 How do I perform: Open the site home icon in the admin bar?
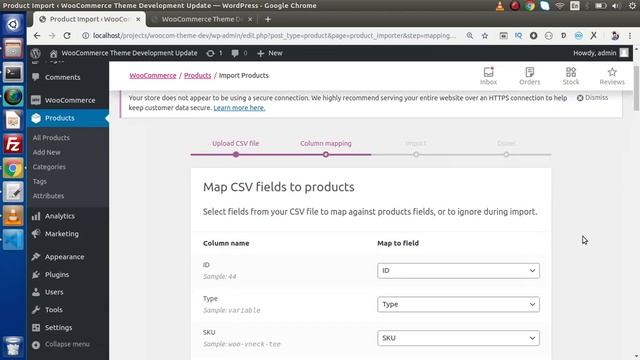coord(53,53)
